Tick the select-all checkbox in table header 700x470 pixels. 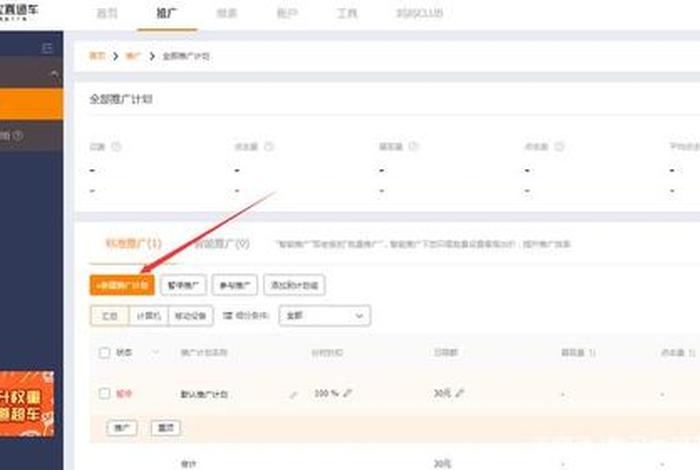(104, 353)
